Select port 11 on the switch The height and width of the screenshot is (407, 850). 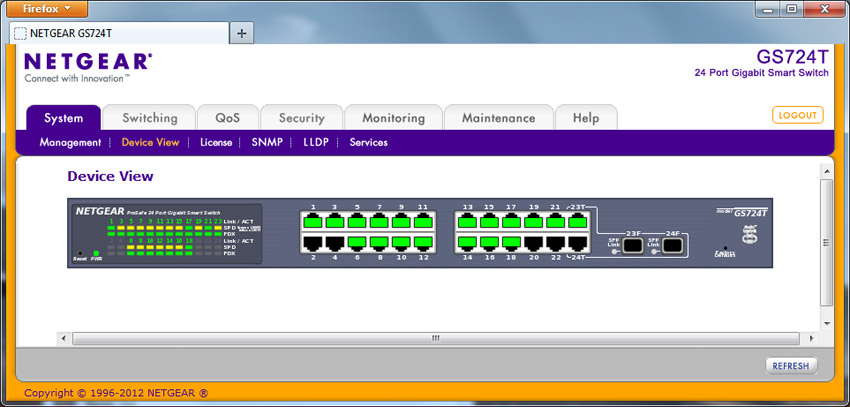[423, 221]
